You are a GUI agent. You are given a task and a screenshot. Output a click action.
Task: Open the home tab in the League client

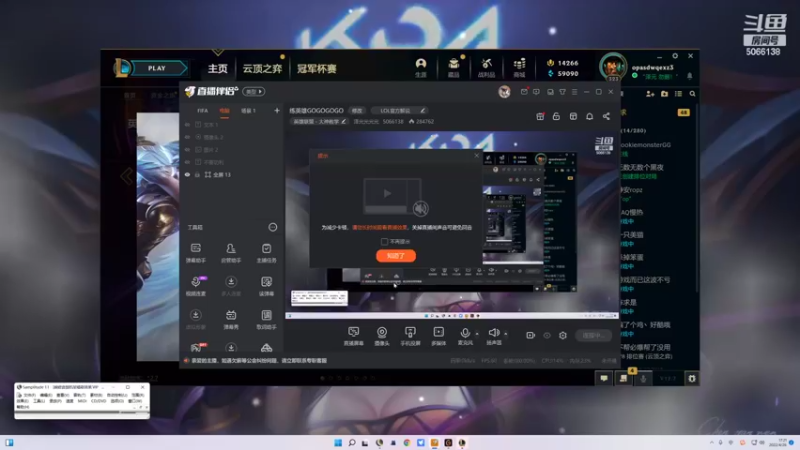[x=218, y=68]
